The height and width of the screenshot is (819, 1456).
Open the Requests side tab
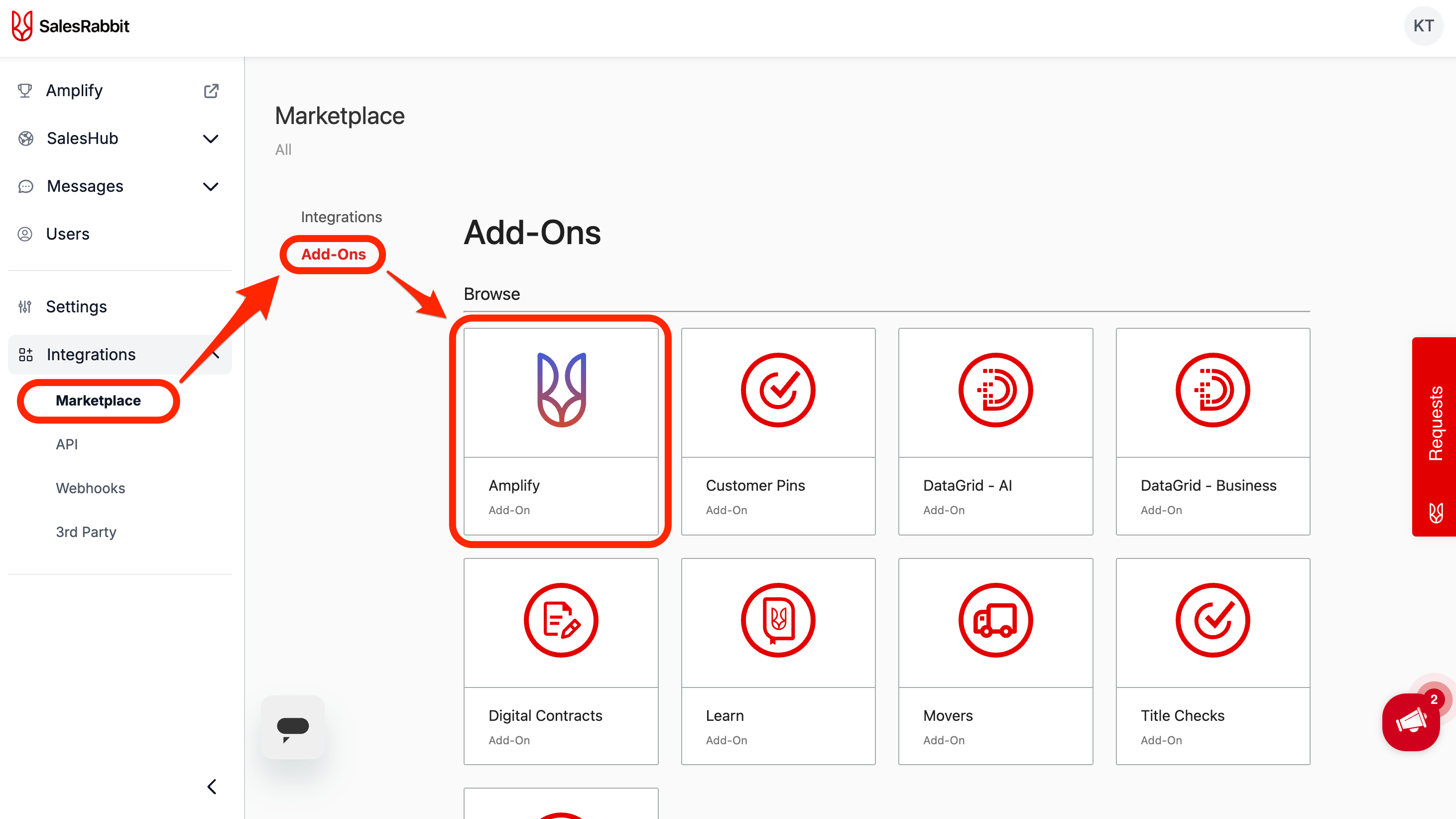click(x=1434, y=436)
